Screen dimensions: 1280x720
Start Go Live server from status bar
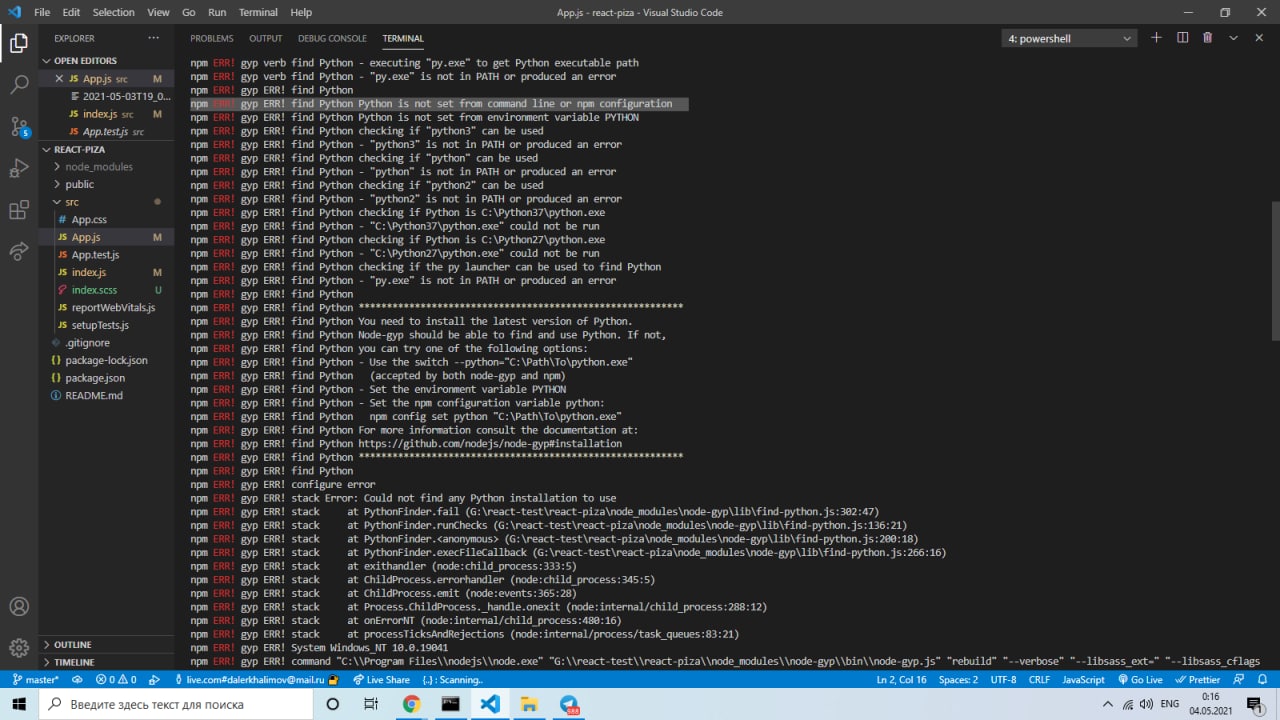click(1140, 680)
